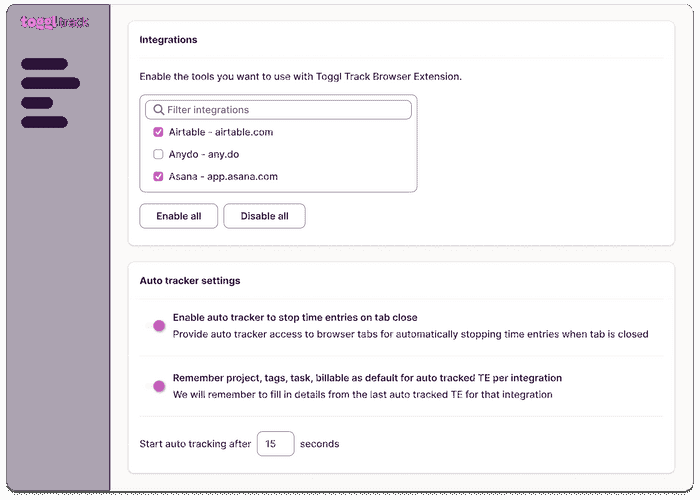The width and height of the screenshot is (700, 500).
Task: Click the Auto tracker settings heading
Action: tap(190, 281)
